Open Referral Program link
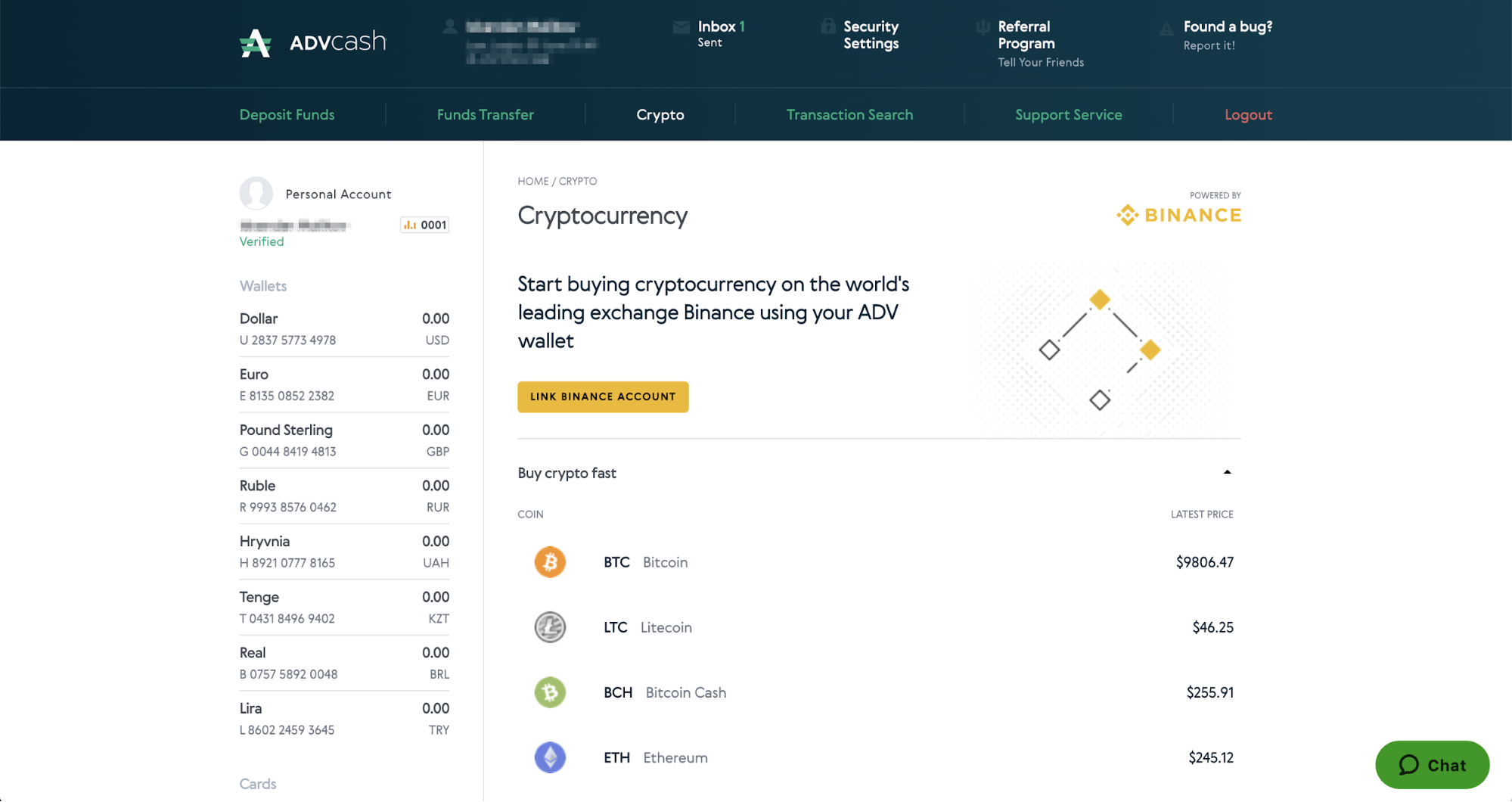 [x=1026, y=35]
